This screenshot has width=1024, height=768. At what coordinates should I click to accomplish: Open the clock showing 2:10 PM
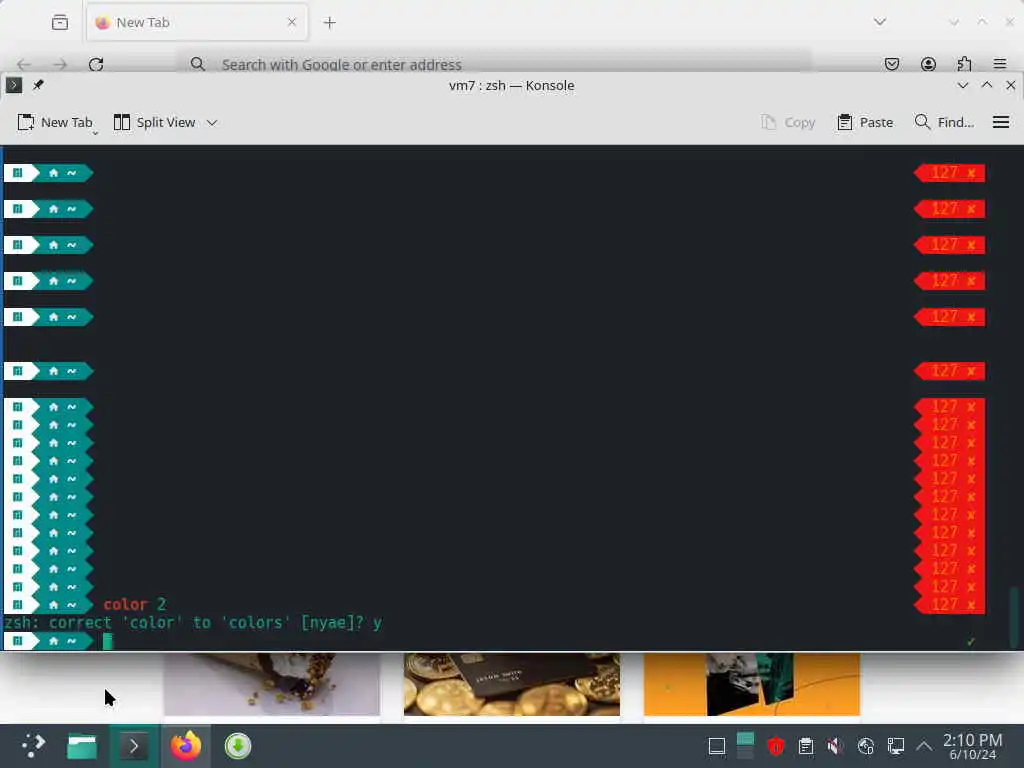click(x=972, y=746)
